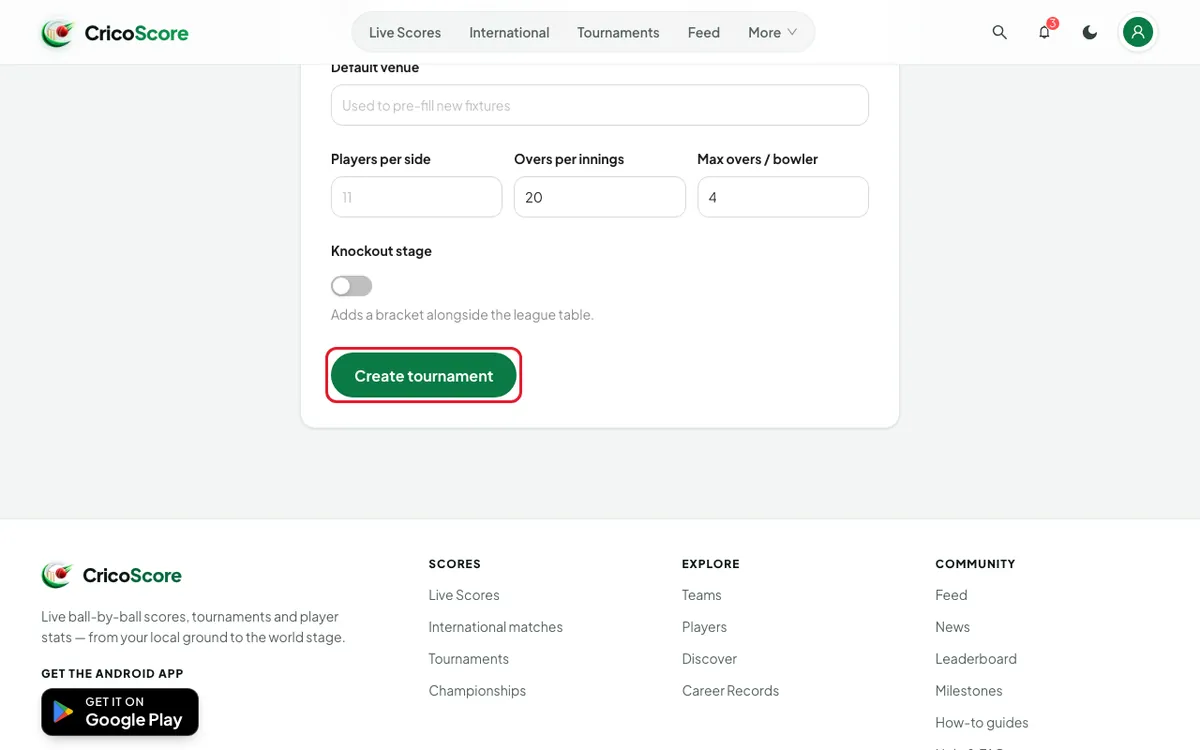Click the footer CricoScore logo
This screenshot has height=750, width=1200.
(x=112, y=575)
